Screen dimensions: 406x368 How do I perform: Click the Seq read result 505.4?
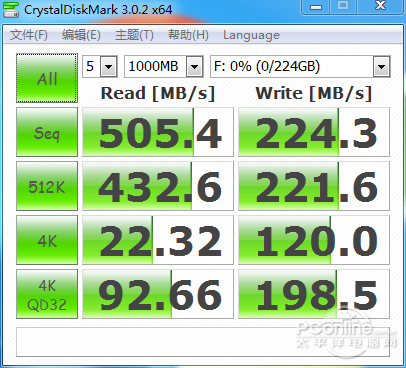click(158, 132)
